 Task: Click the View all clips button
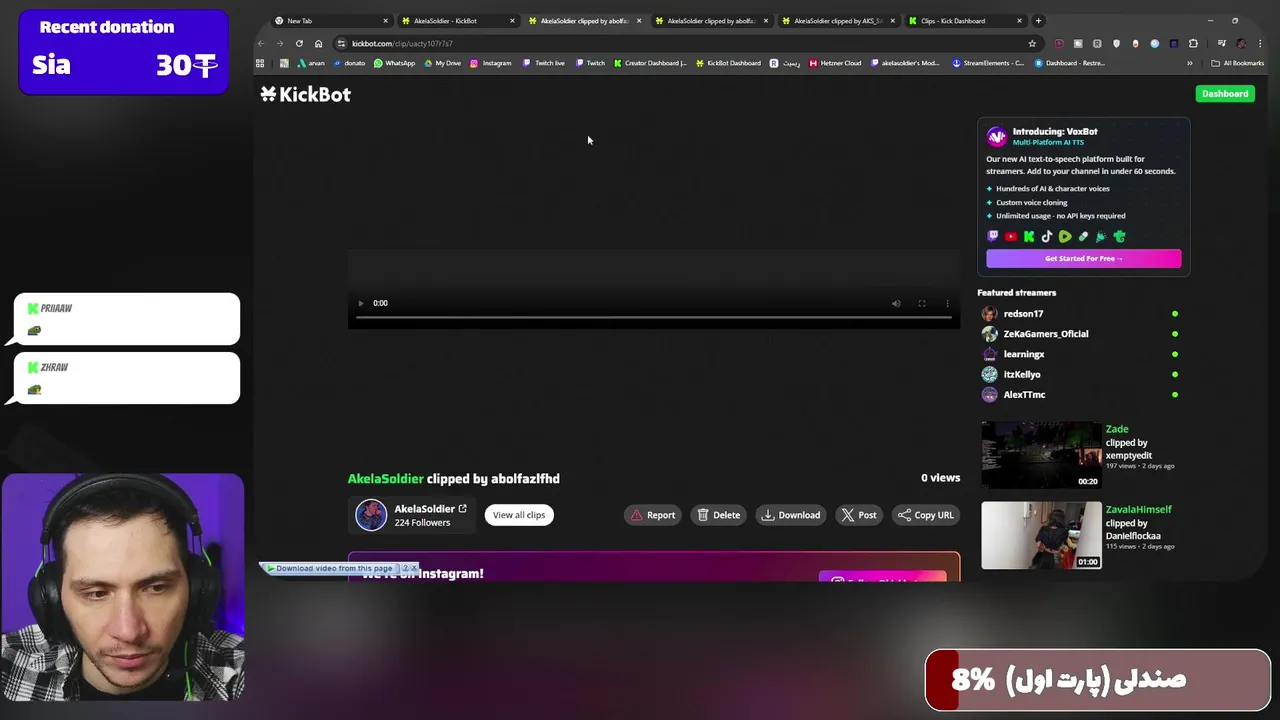point(518,515)
